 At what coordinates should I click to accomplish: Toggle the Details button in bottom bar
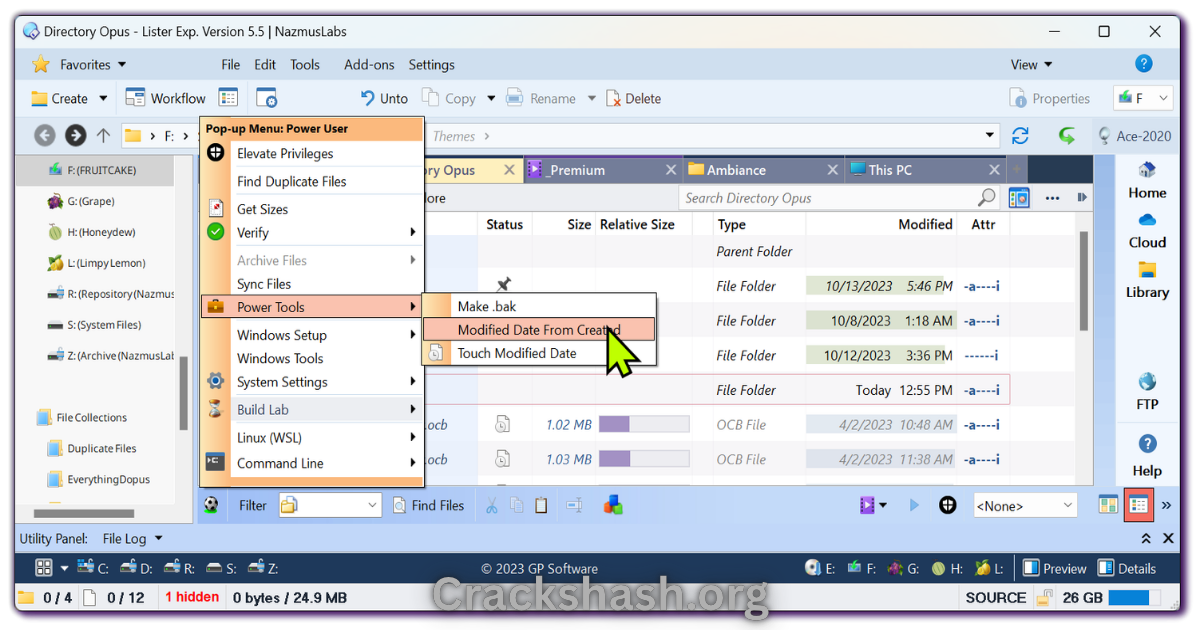tap(1127, 568)
